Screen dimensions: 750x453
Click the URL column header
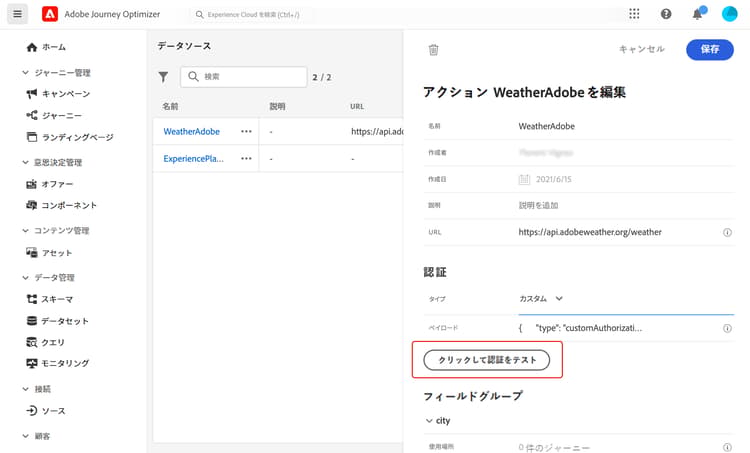click(x=357, y=106)
